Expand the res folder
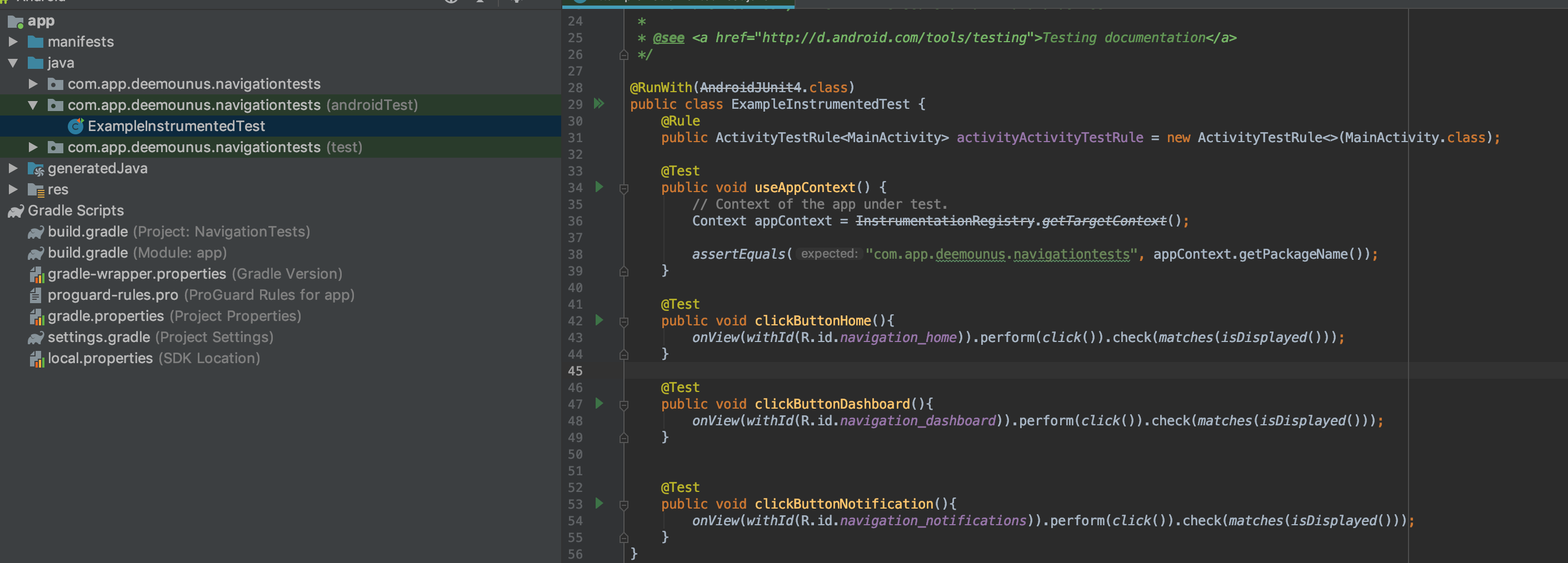Image resolution: width=1568 pixels, height=563 pixels. click(13, 189)
